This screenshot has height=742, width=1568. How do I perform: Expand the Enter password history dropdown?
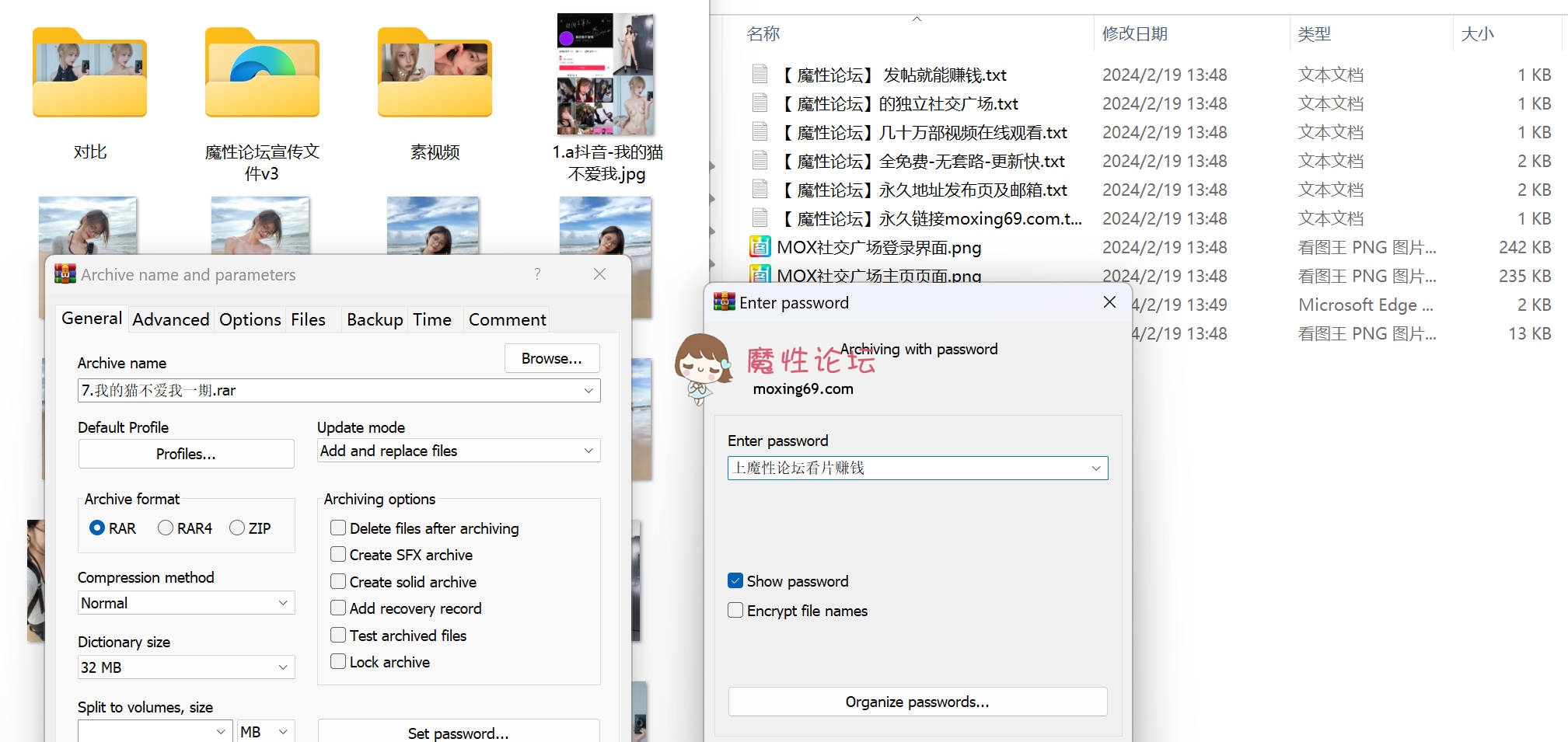pyautogui.click(x=1096, y=468)
